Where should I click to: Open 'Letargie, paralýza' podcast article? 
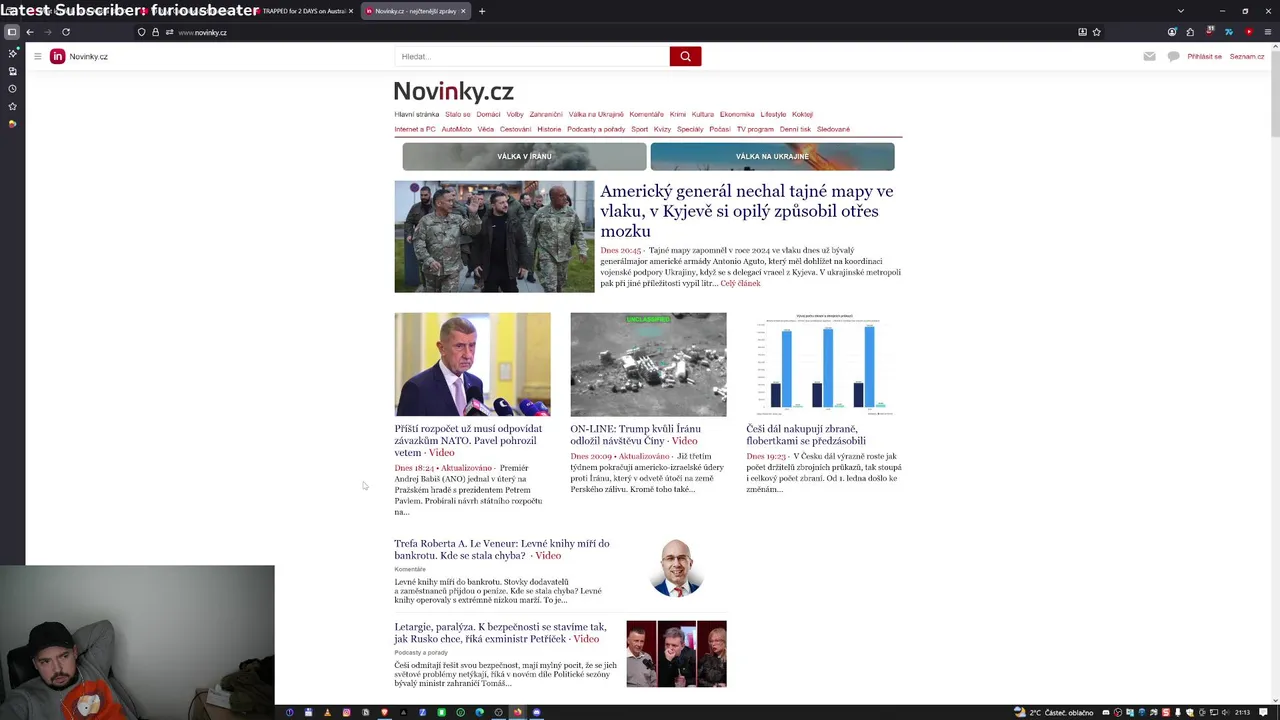point(500,632)
